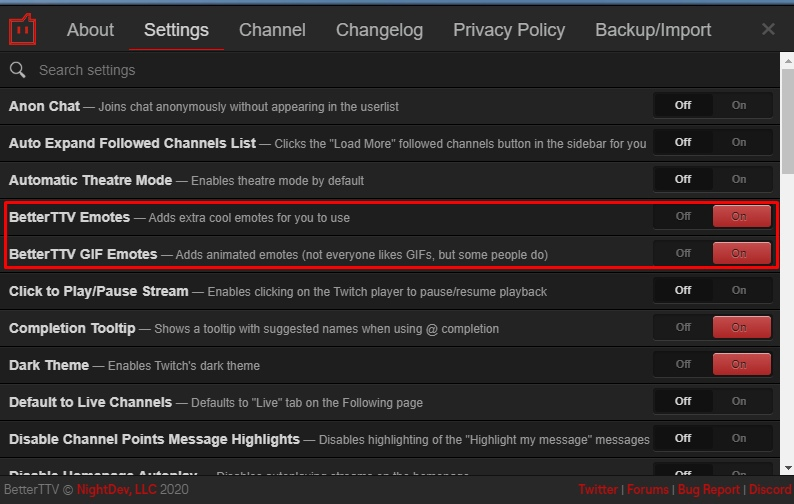Set Auto Expand Followed Channels to Off
The width and height of the screenshot is (794, 504).
pos(683,142)
